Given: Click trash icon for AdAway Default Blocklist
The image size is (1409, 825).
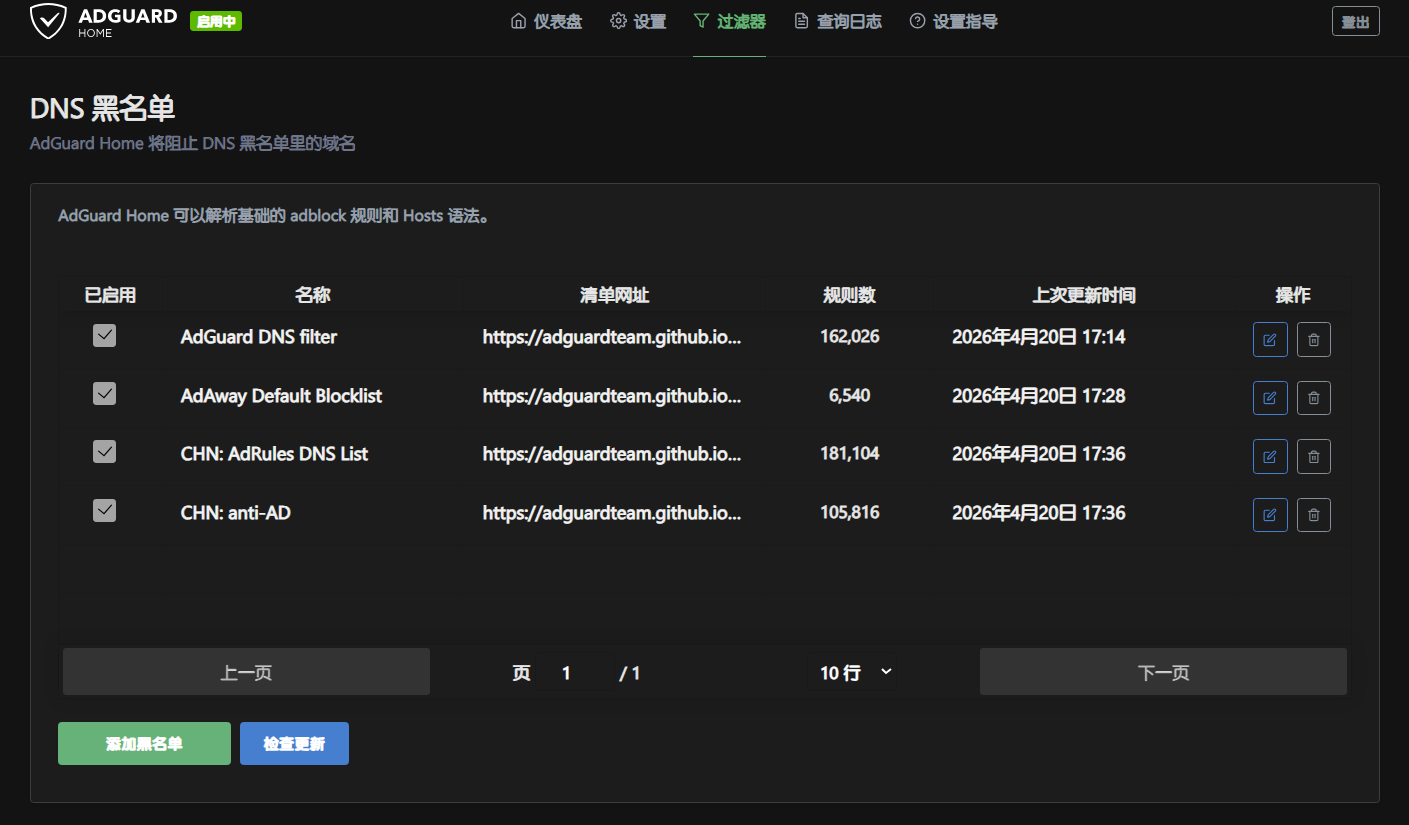Looking at the screenshot, I should coord(1313,398).
